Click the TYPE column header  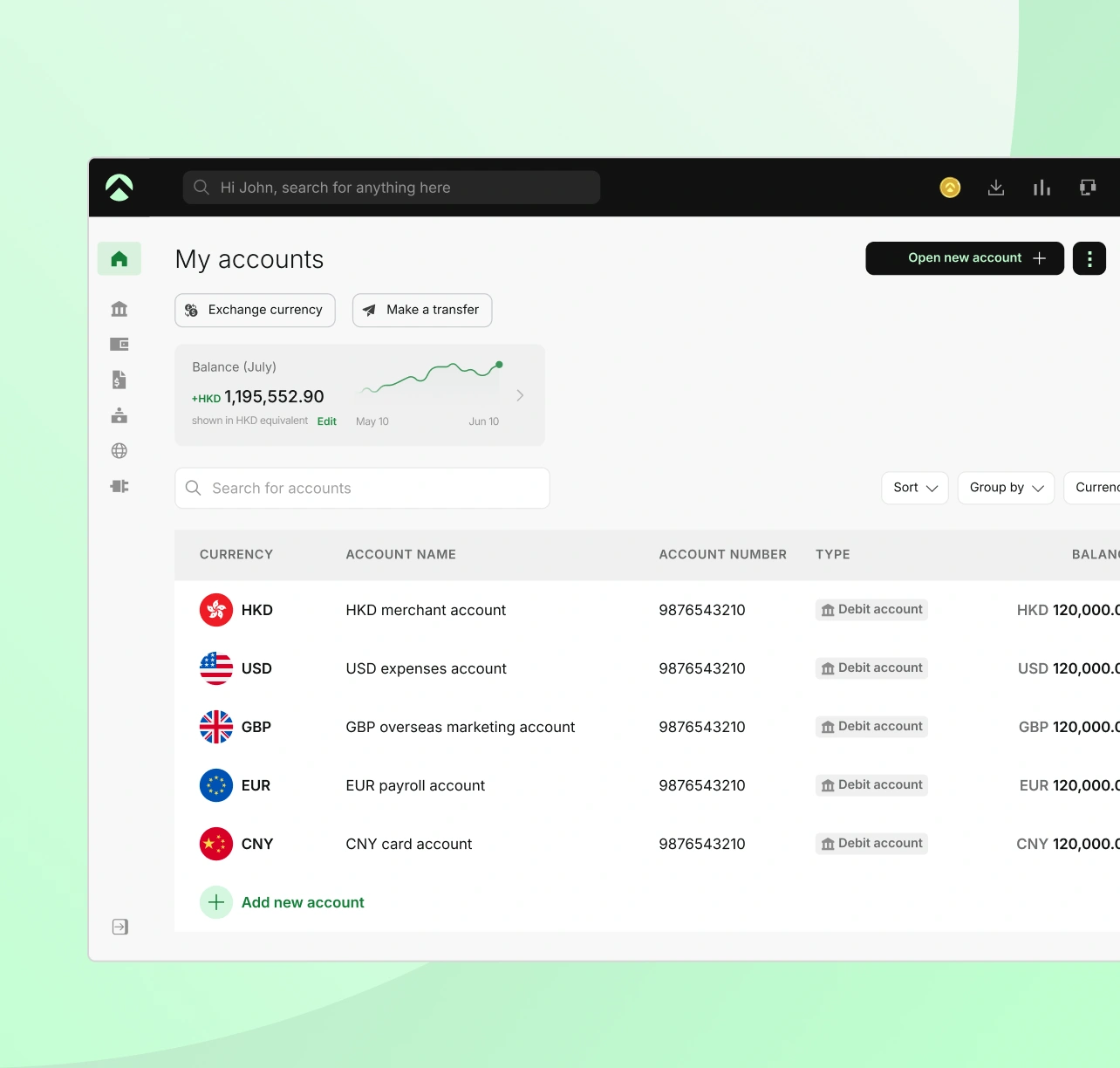click(x=833, y=554)
